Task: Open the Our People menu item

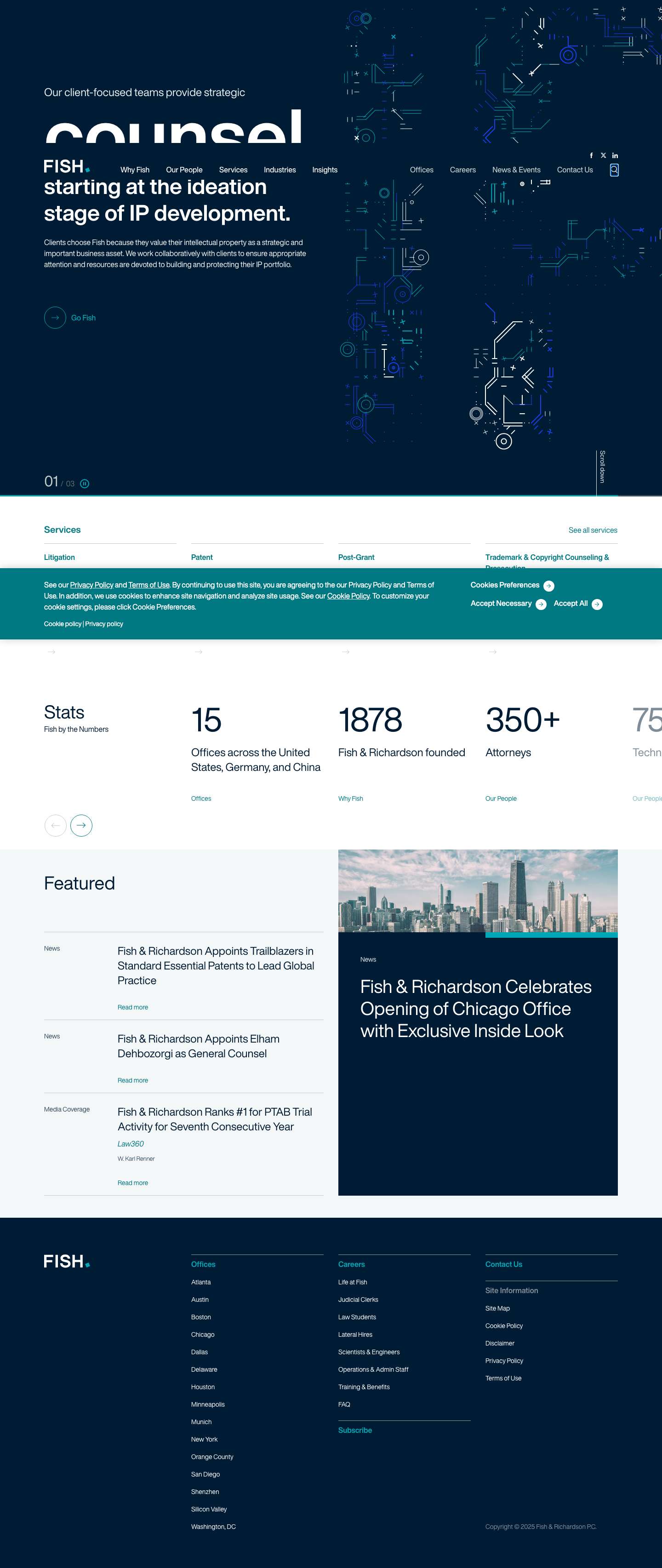Action: [184, 170]
